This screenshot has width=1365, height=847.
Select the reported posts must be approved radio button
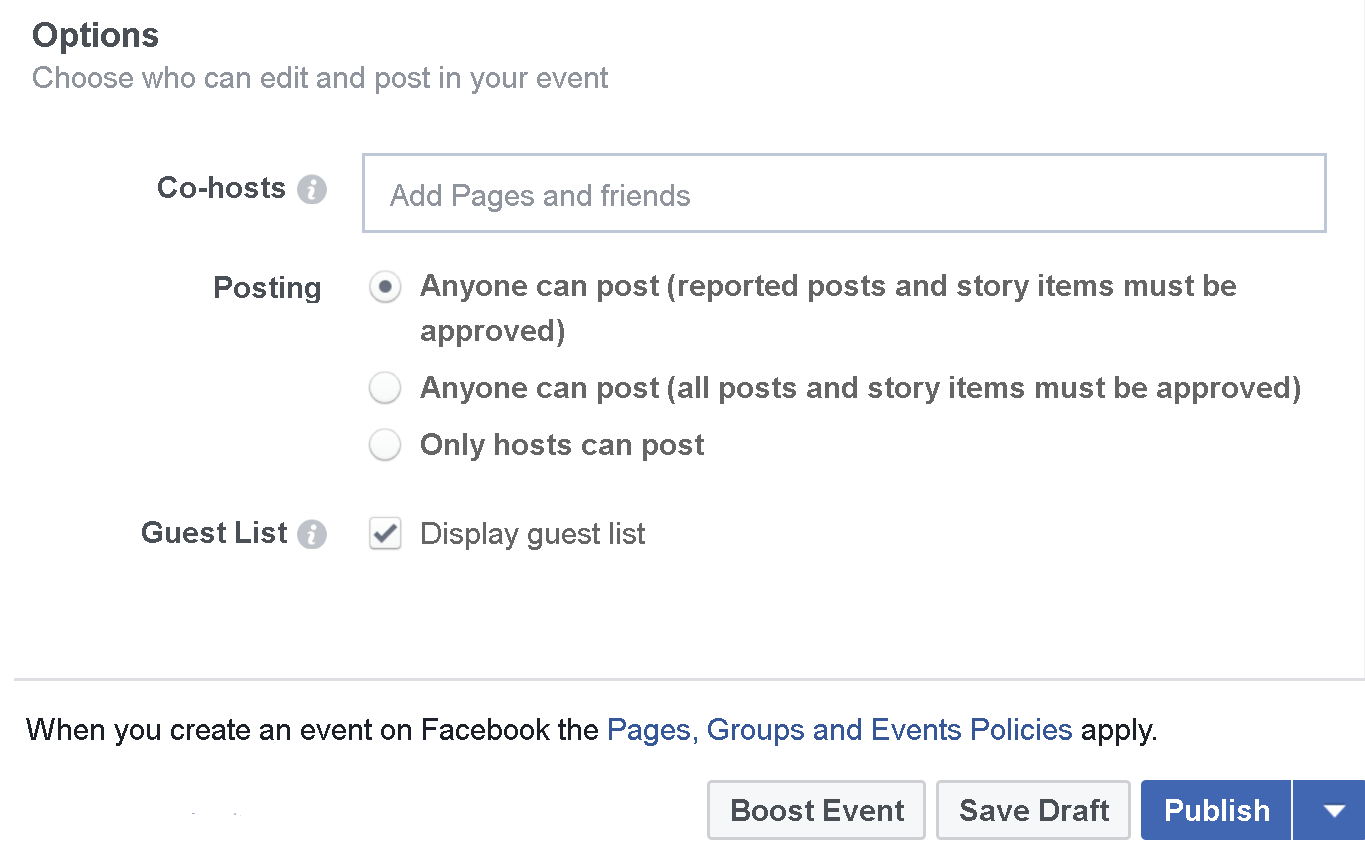tap(385, 287)
